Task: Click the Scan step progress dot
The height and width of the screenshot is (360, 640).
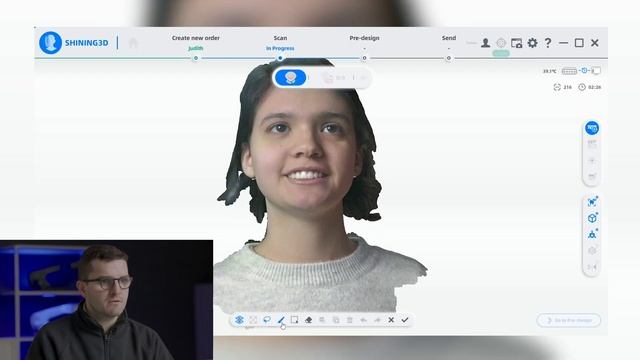Action: [280, 58]
